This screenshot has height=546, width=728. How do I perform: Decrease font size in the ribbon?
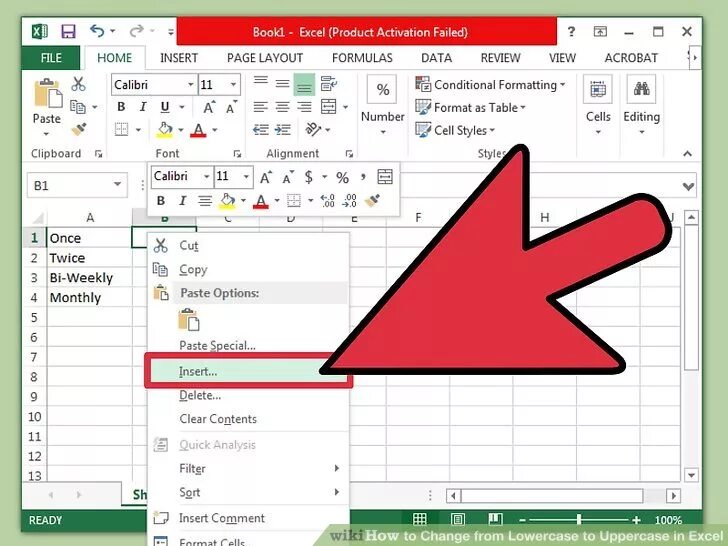[x=231, y=107]
